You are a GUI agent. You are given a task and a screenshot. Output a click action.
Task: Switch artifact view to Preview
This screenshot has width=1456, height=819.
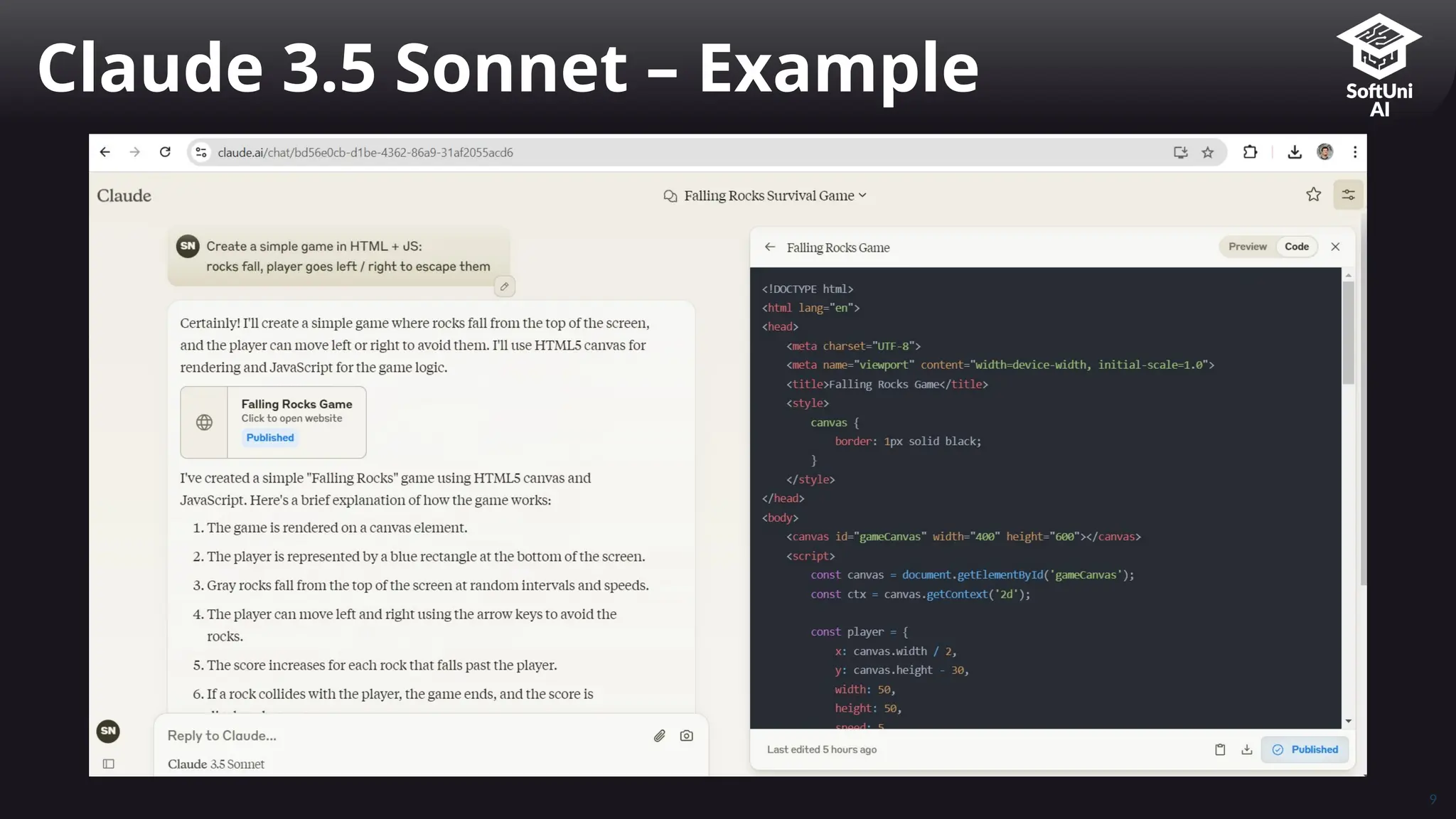(1248, 247)
